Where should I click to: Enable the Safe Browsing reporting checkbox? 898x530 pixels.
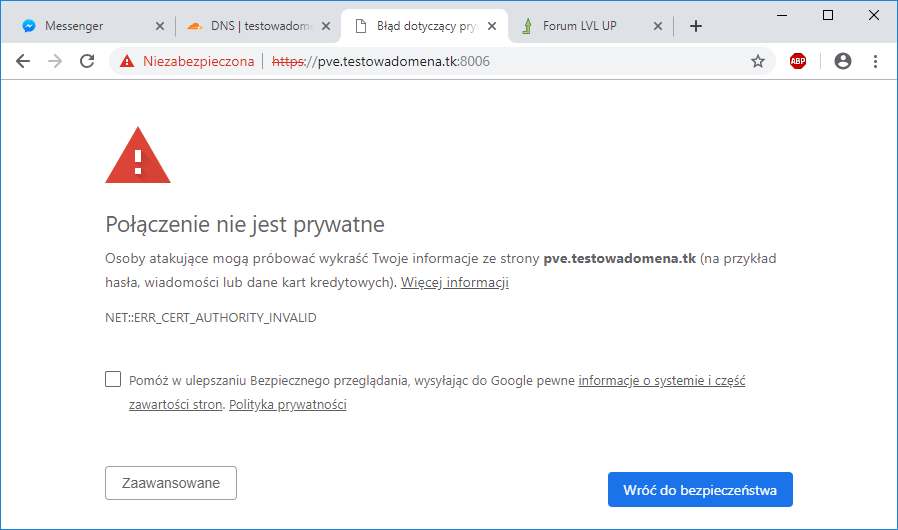[113, 379]
